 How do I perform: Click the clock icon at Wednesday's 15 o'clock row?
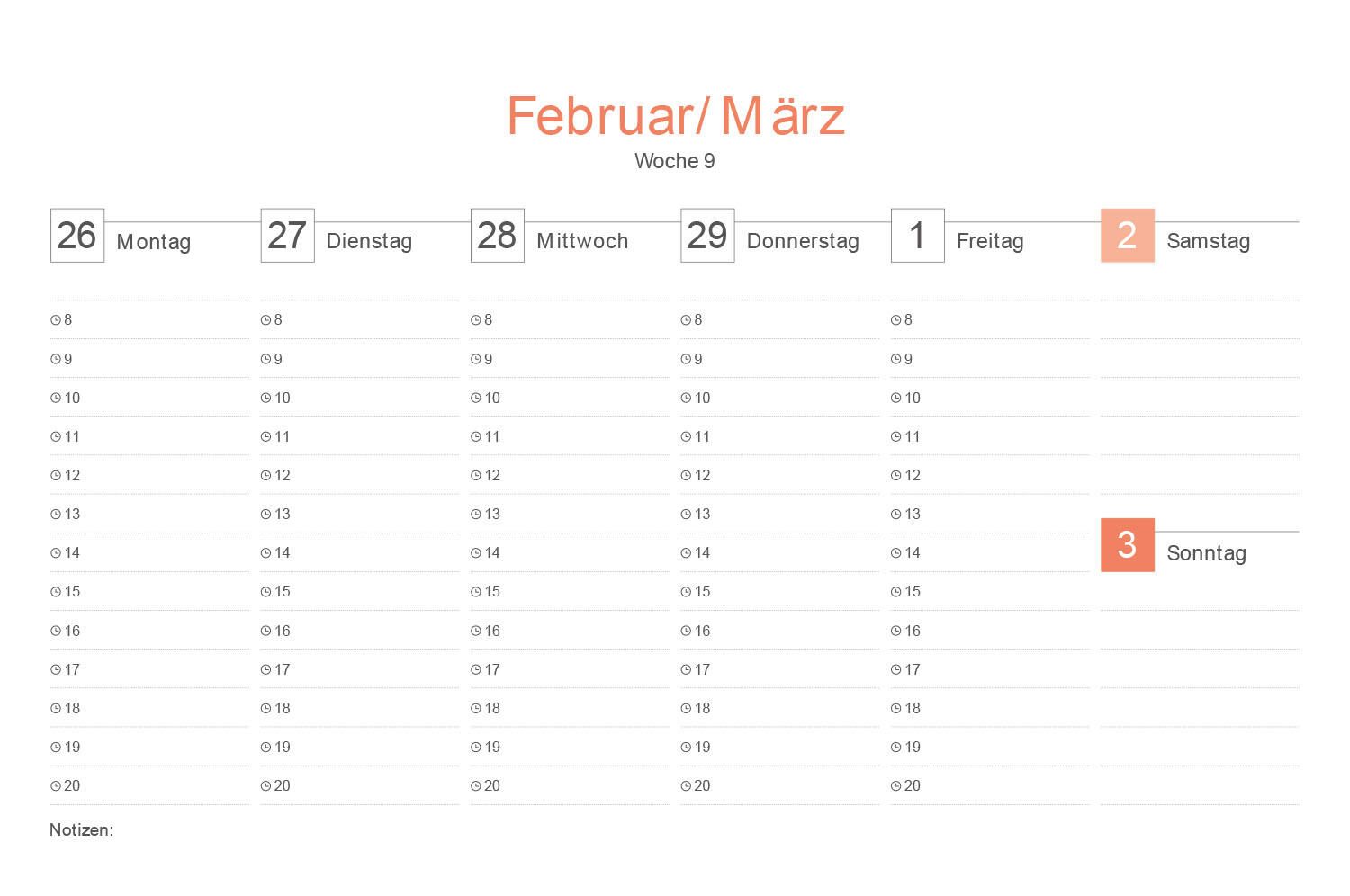click(x=476, y=592)
